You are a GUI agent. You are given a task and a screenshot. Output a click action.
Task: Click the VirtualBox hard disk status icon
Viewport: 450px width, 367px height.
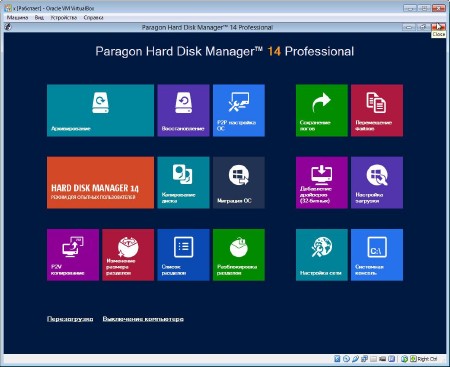click(337, 359)
